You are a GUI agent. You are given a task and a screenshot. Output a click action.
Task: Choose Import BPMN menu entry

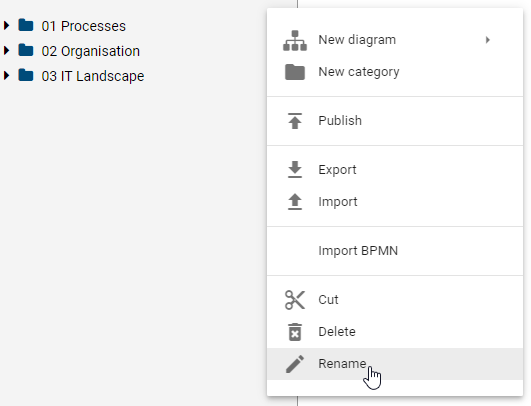[395, 251]
